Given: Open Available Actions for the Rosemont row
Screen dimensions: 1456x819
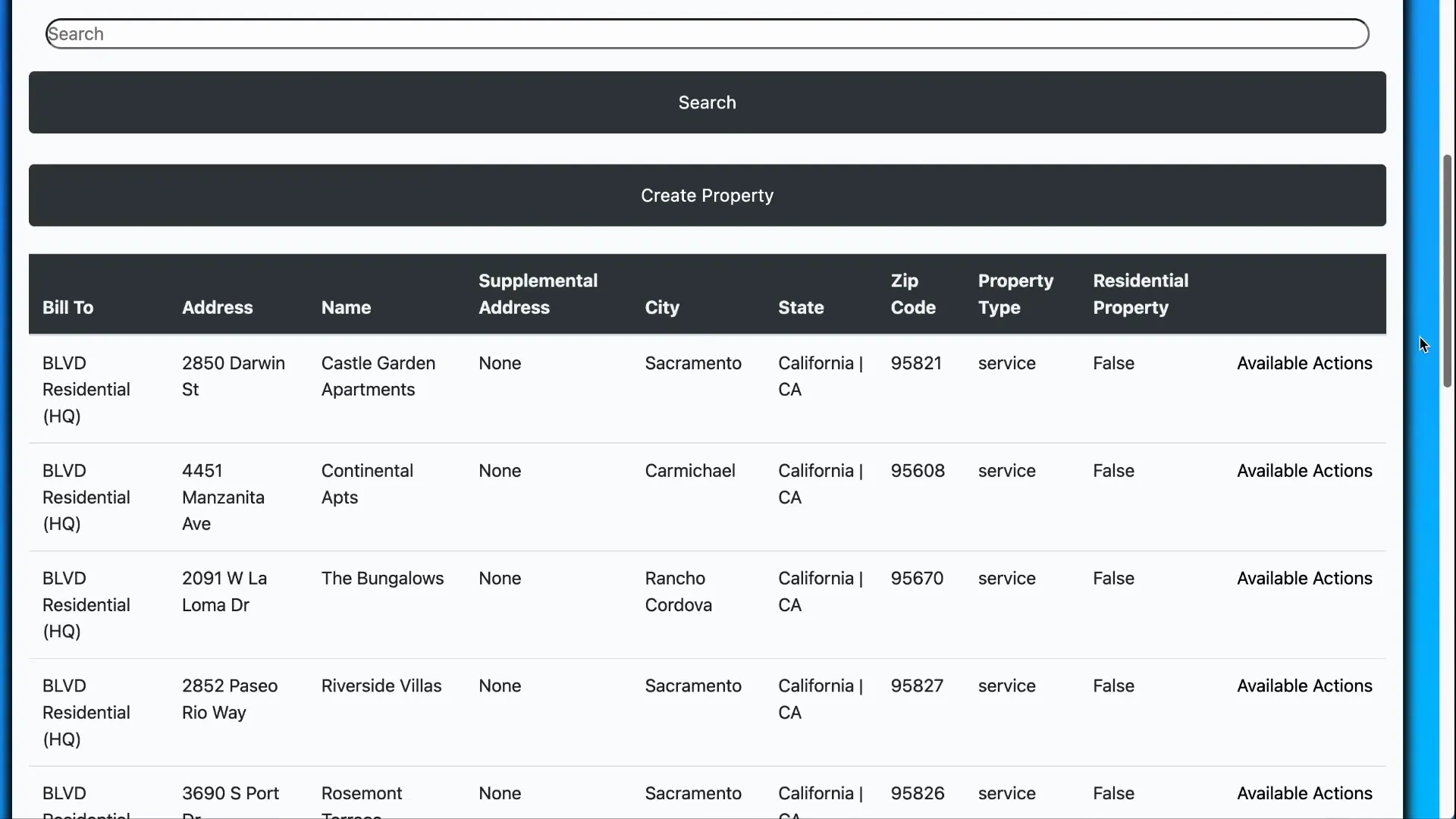Looking at the screenshot, I should [x=1304, y=793].
